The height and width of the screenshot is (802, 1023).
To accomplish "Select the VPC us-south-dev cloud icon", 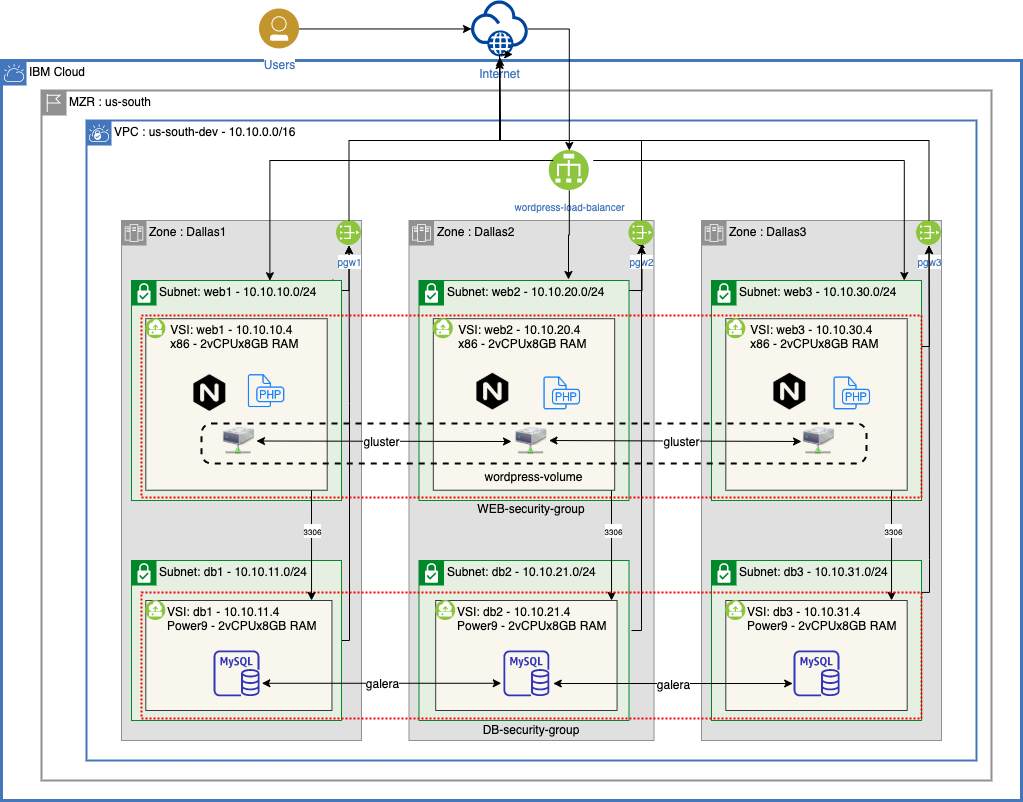I will click(x=99, y=132).
